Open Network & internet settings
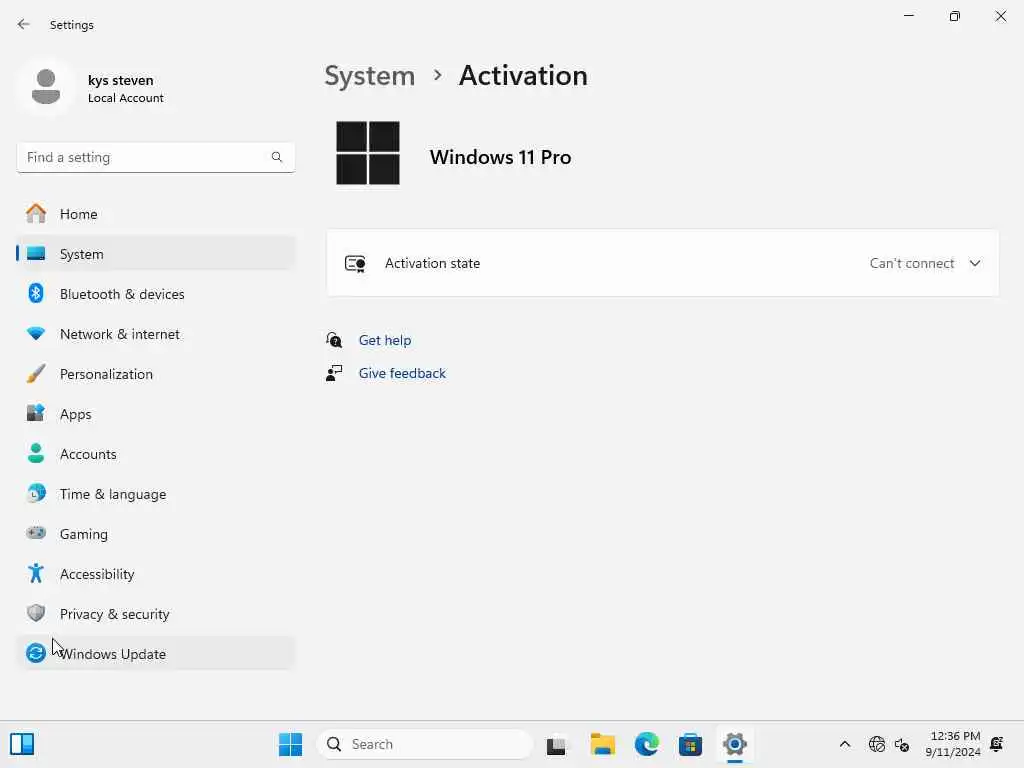Image resolution: width=1024 pixels, height=768 pixels. pyautogui.click(x=155, y=334)
